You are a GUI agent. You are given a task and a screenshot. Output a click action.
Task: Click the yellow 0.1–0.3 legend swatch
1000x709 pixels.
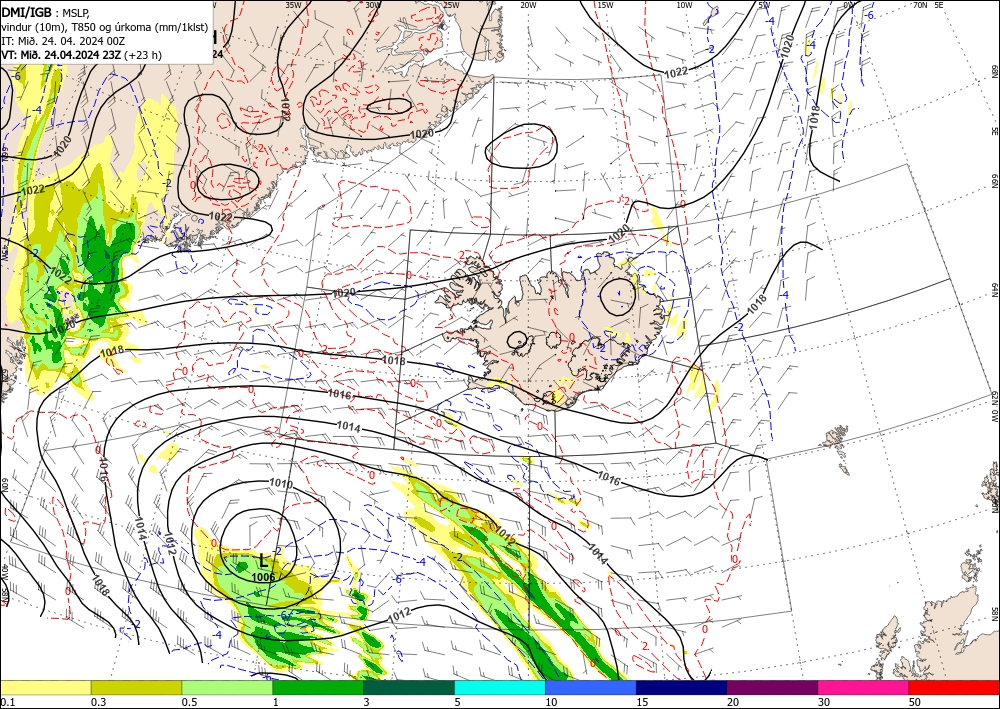point(45,687)
